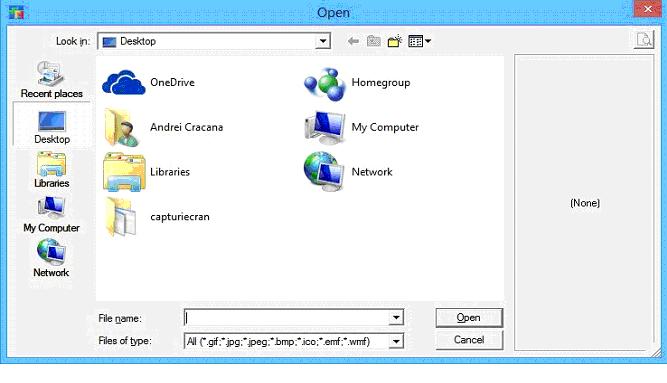Select the OneDrive cloud icon in file list
Screen dimensions: 667x383
124,83
